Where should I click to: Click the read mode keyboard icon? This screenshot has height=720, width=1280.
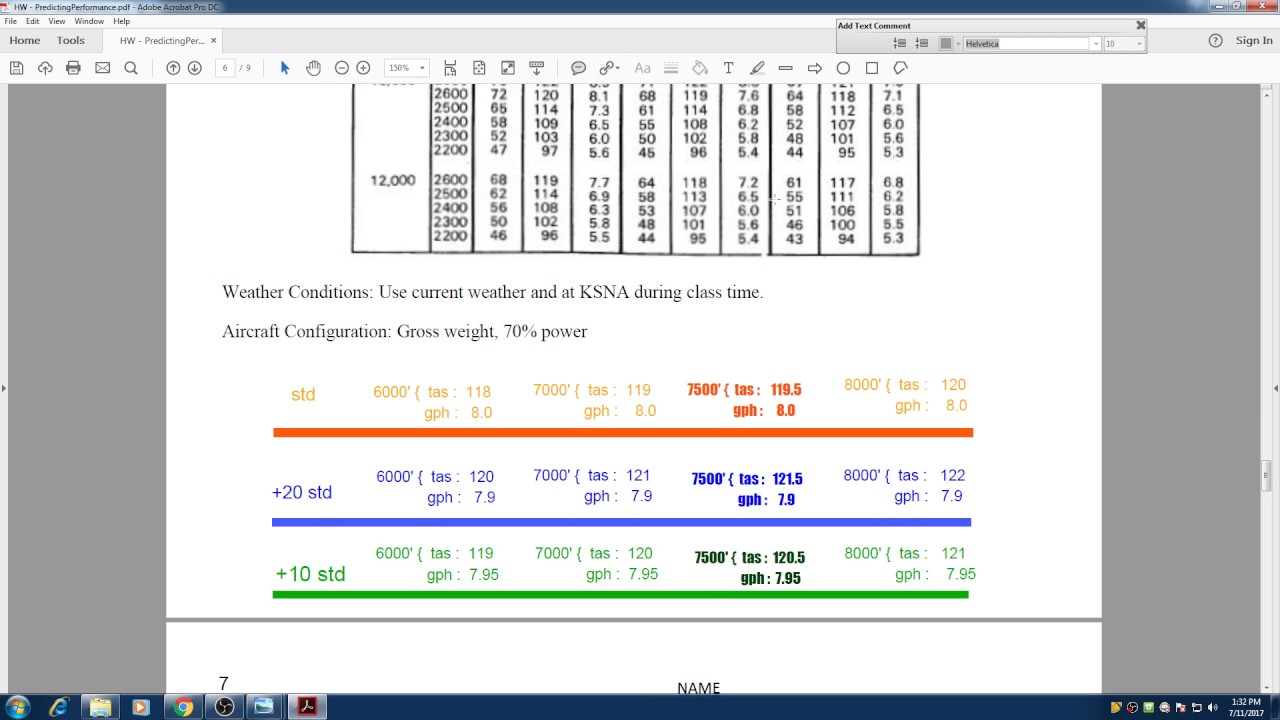pos(537,68)
